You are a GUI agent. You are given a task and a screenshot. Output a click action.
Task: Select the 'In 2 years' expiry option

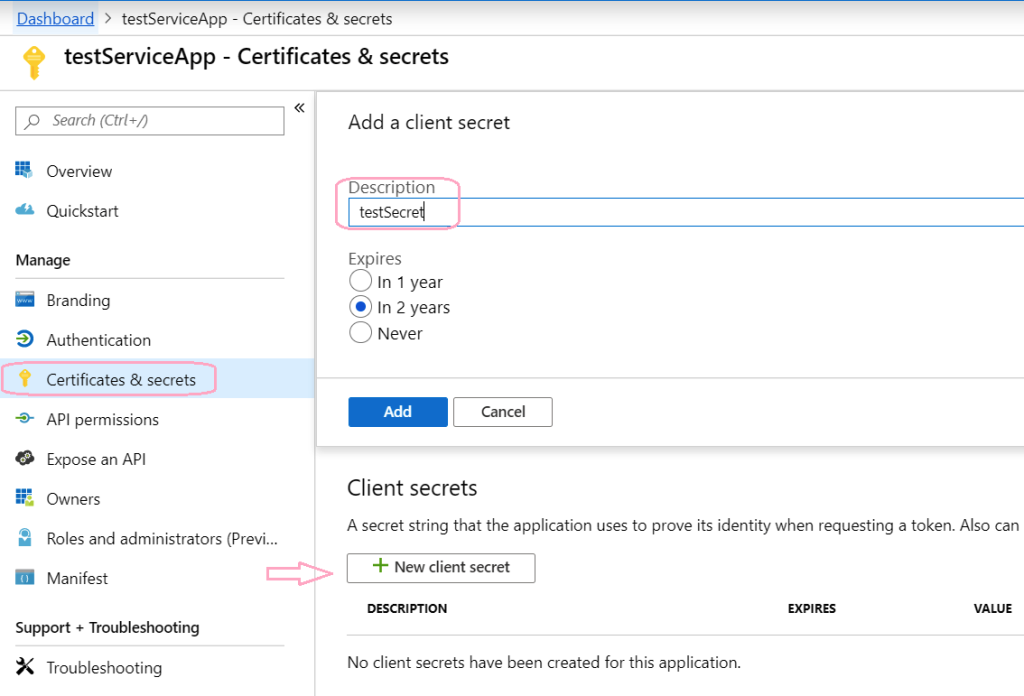(360, 307)
